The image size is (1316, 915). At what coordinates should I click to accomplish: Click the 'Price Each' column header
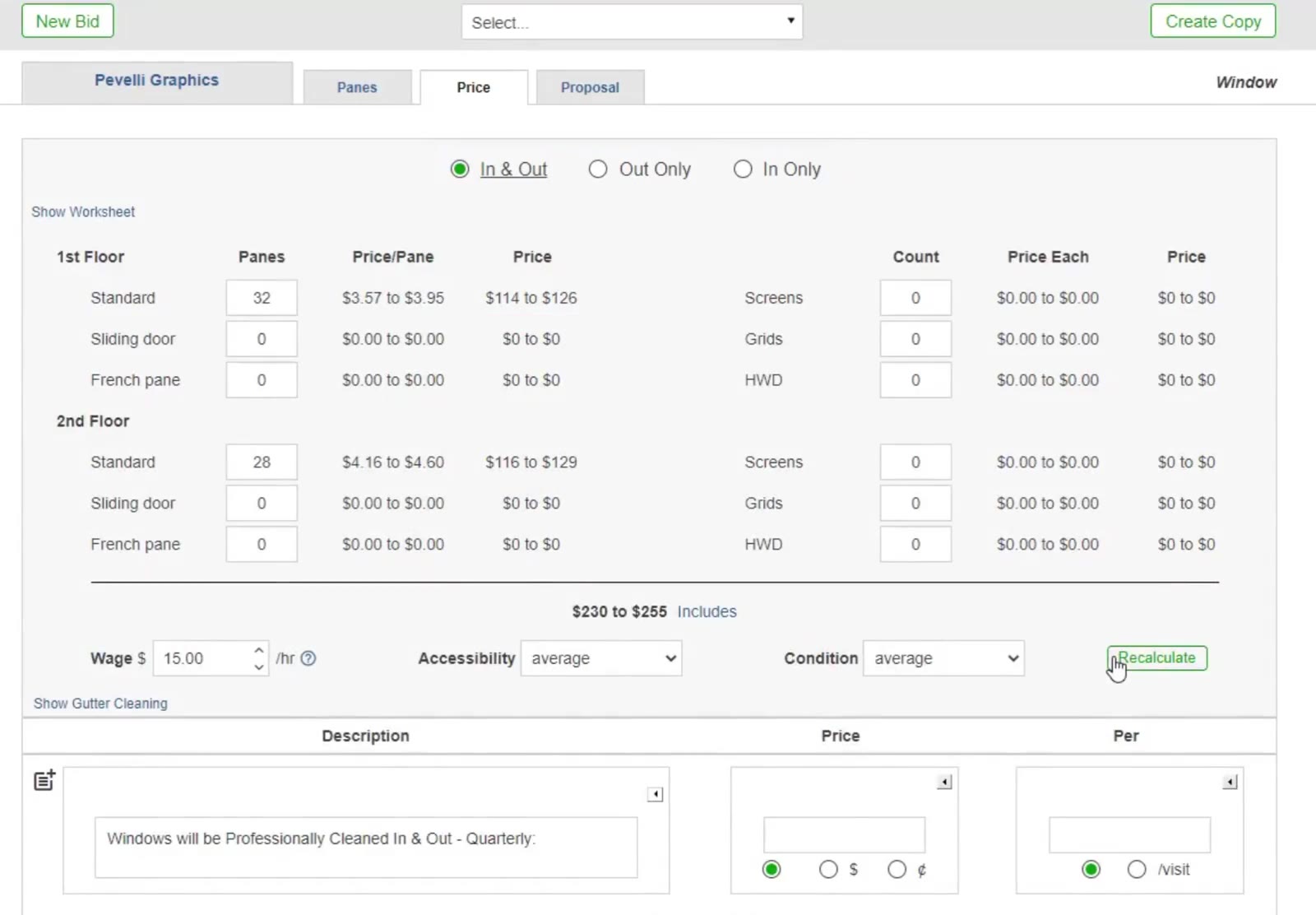tap(1048, 257)
